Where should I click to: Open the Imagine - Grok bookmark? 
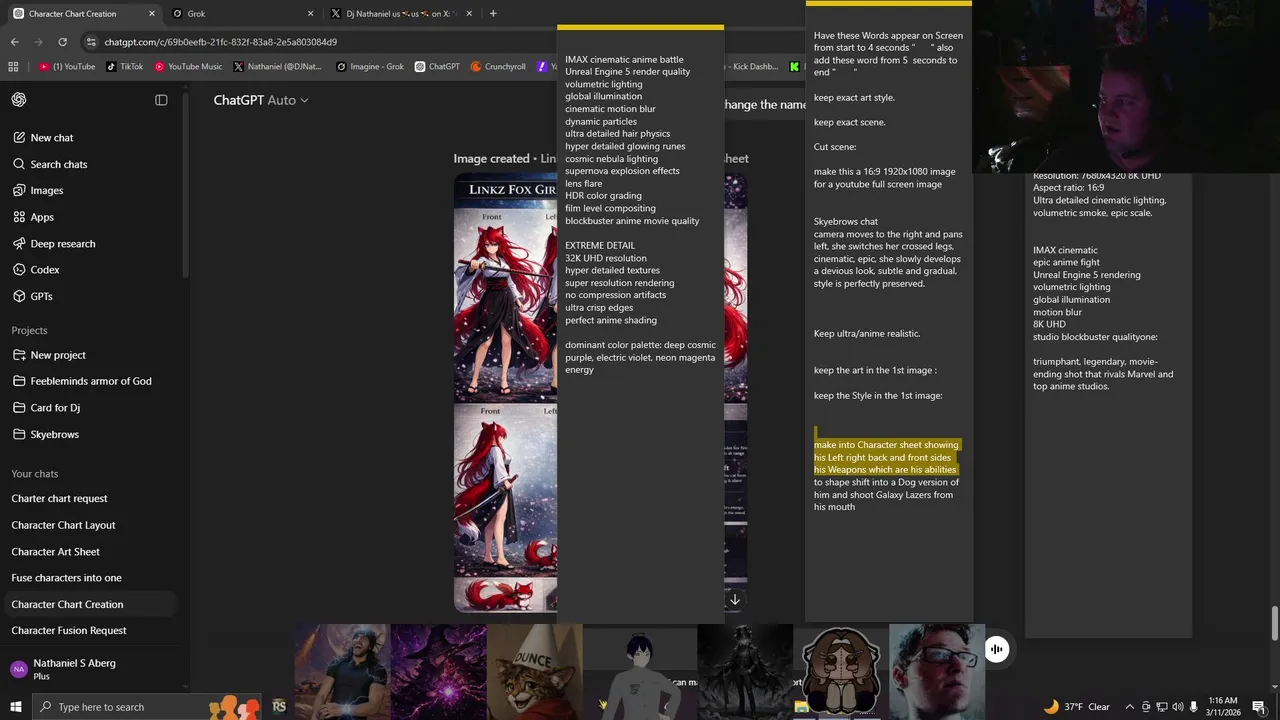point(370,67)
